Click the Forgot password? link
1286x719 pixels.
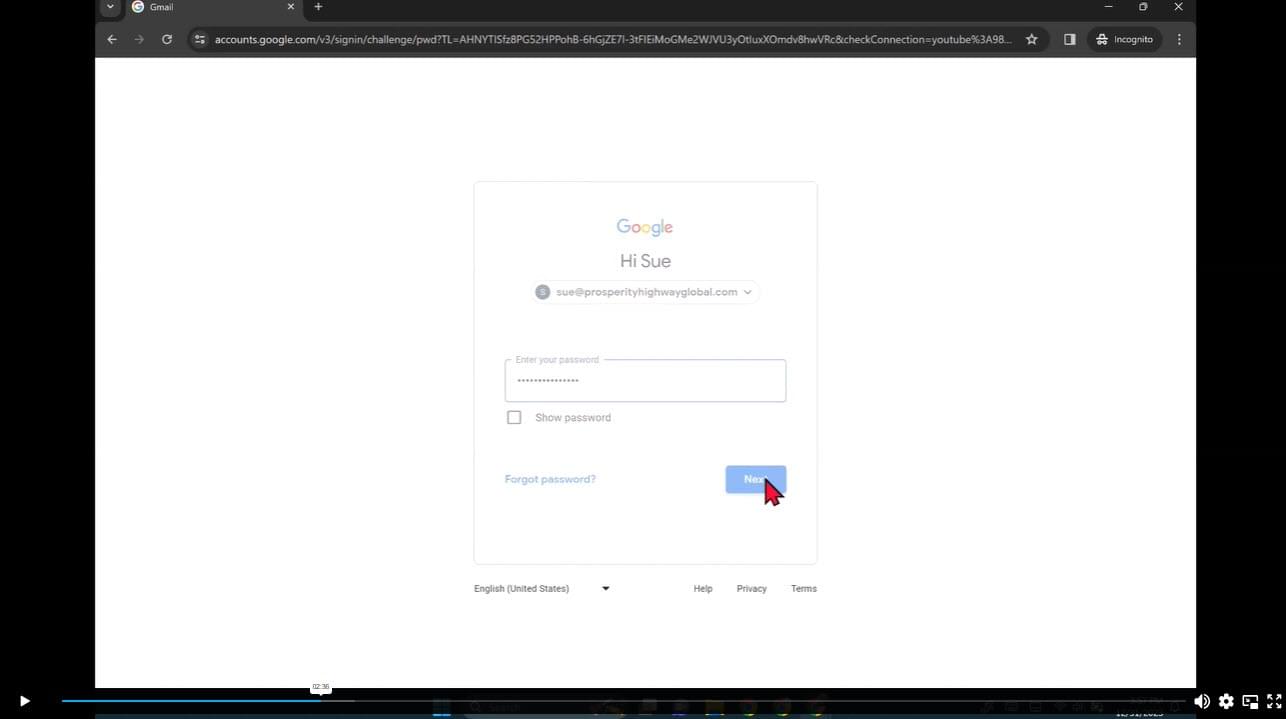click(x=550, y=479)
